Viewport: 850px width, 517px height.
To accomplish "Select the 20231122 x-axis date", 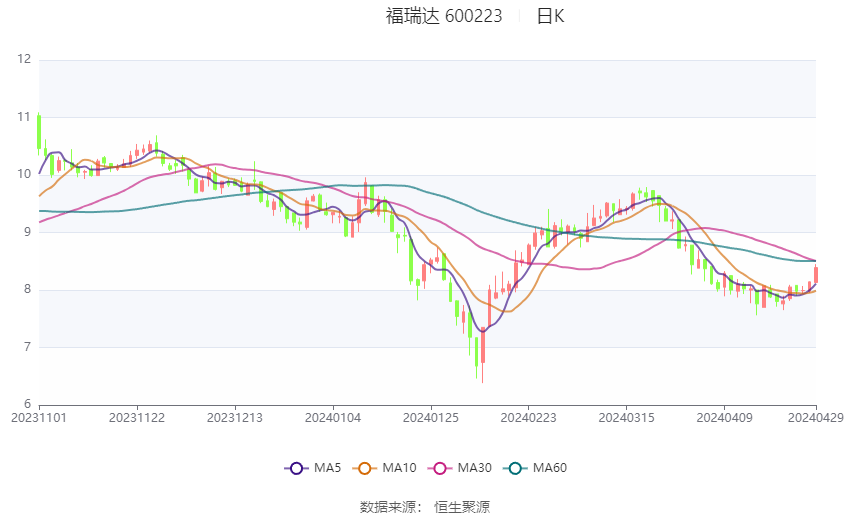I will (136, 416).
